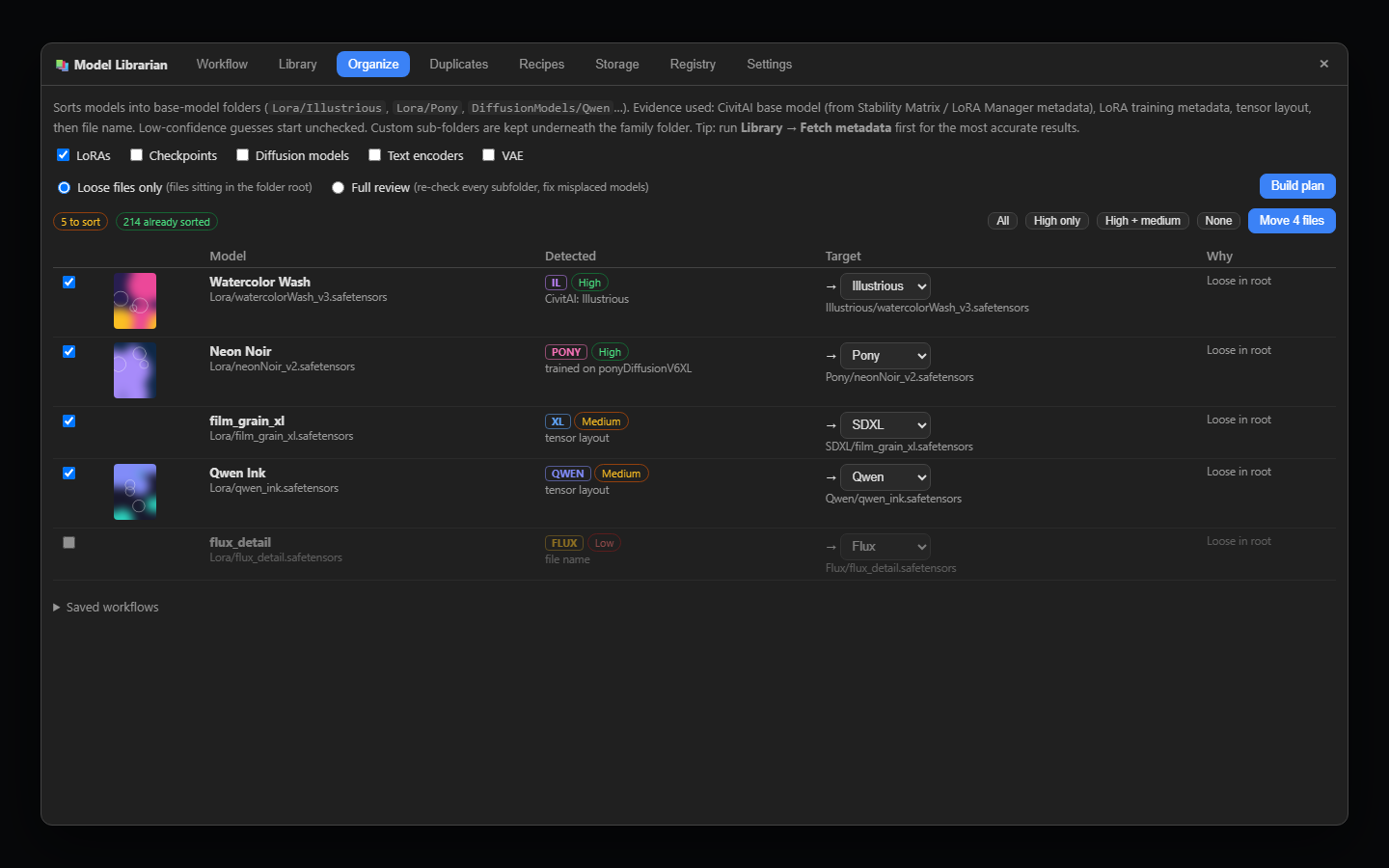
Task: Open the Illustrious target folder dropdown
Action: (x=885, y=286)
